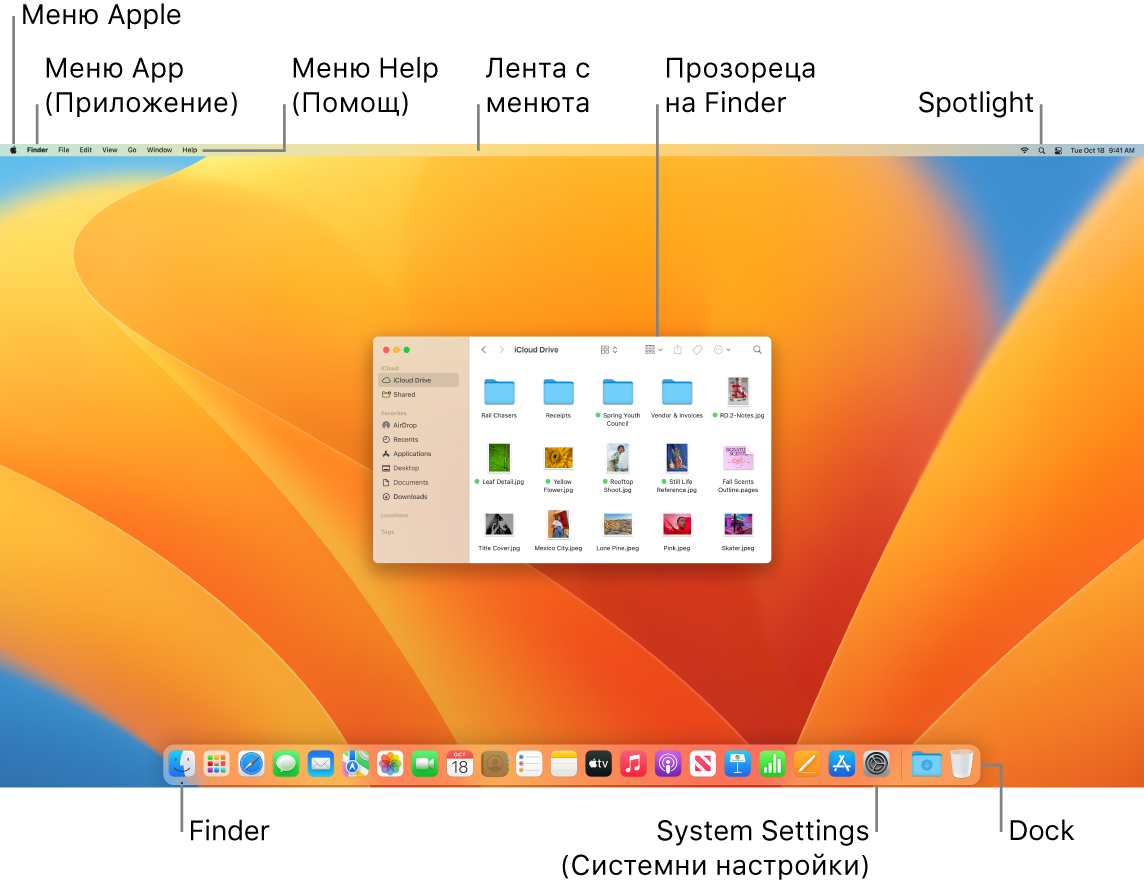The height and width of the screenshot is (888, 1144).
Task: Open the Finder app menu
Action: point(37,150)
